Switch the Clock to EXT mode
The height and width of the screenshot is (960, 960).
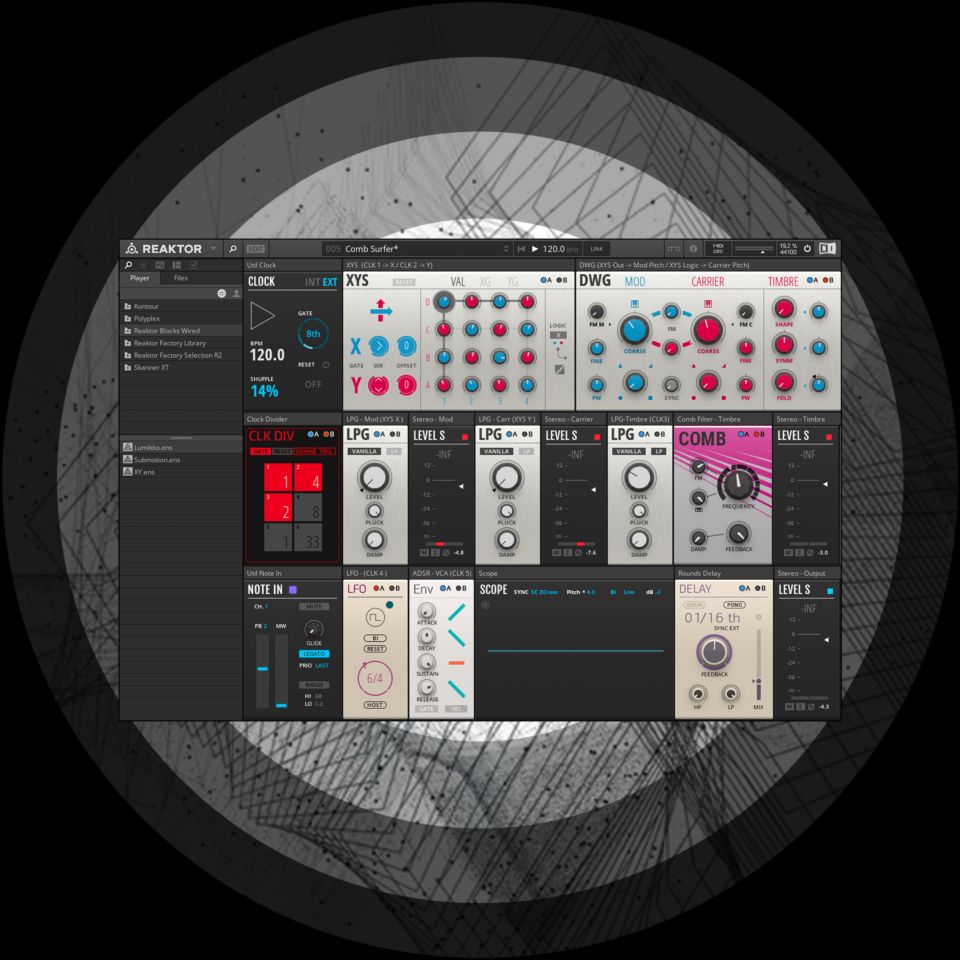pyautogui.click(x=330, y=282)
